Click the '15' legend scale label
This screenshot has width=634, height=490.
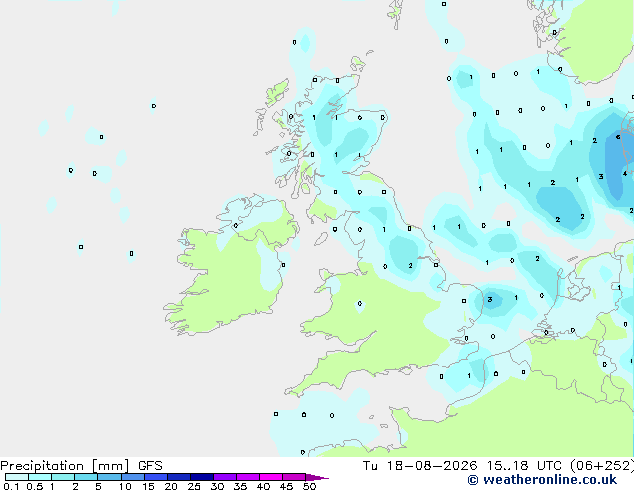tap(148, 486)
